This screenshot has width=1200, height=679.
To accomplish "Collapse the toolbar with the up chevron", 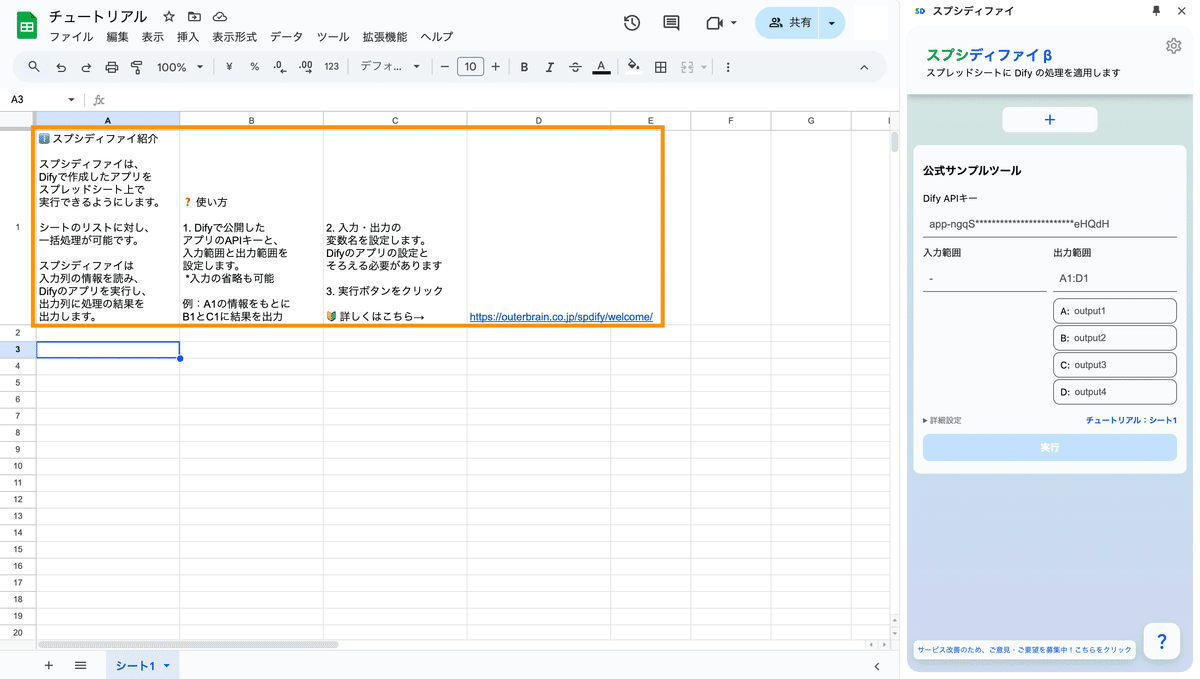I will tap(864, 67).
